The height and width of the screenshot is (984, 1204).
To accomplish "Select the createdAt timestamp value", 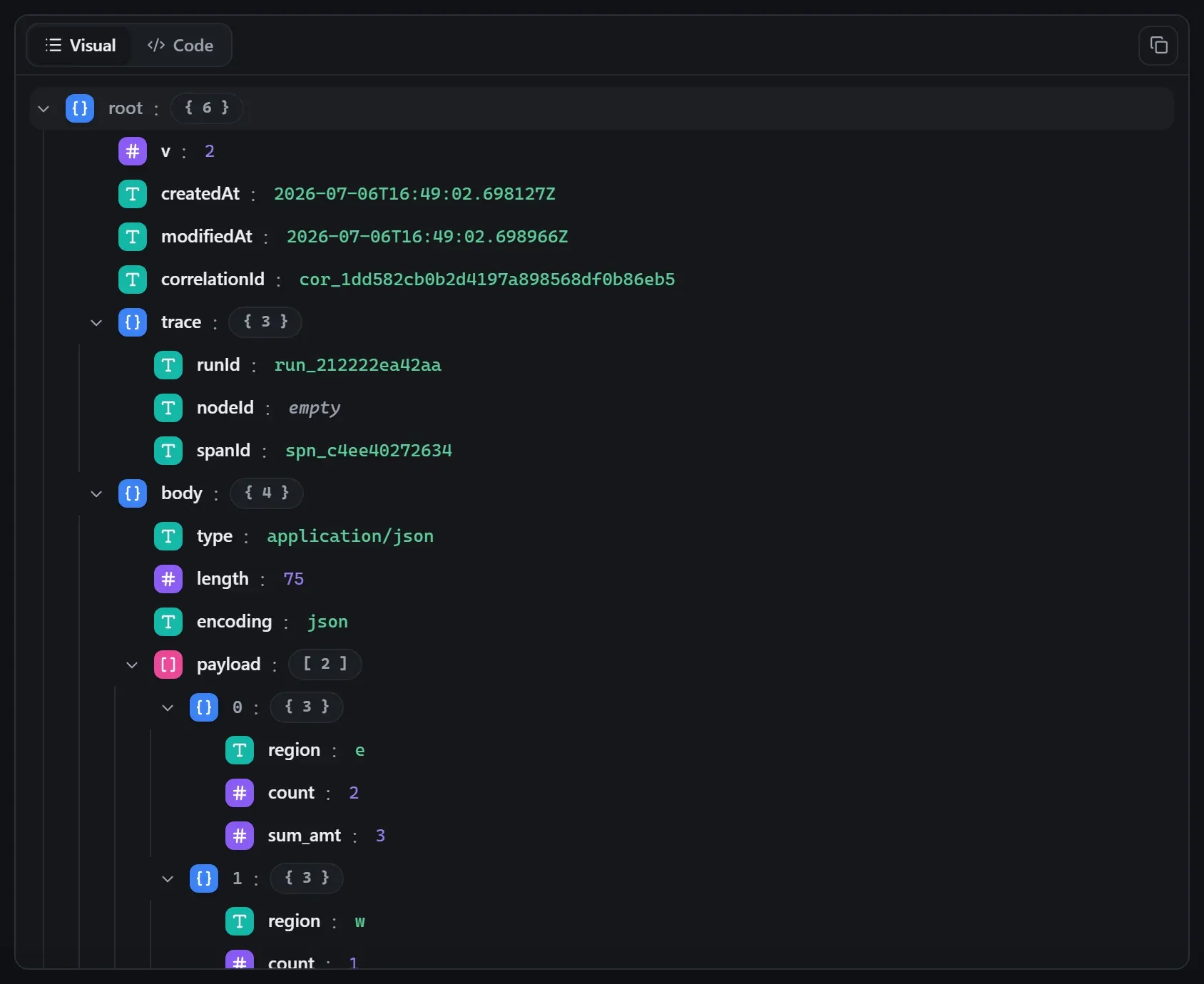I will [x=414, y=194].
